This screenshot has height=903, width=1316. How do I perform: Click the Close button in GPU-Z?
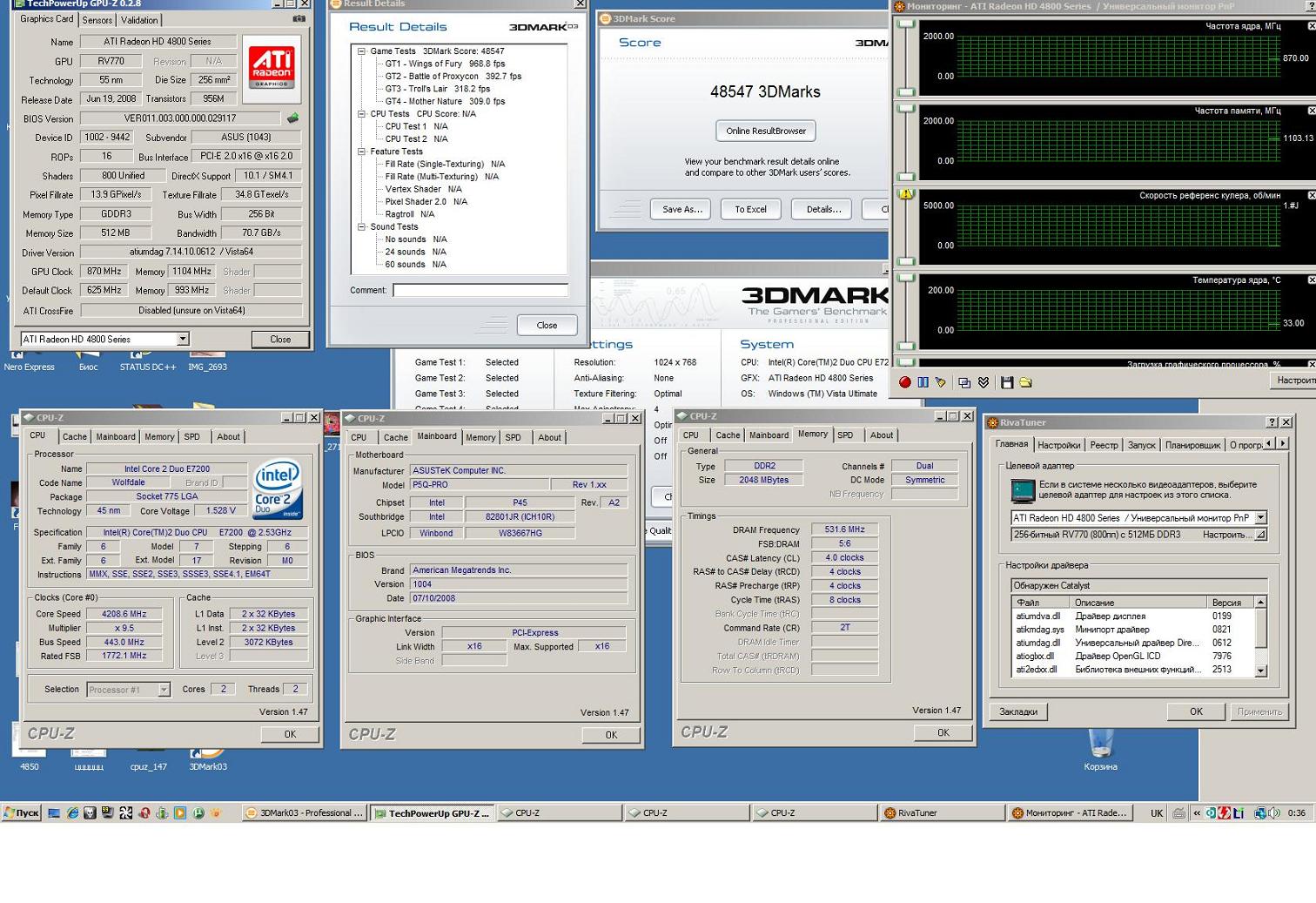click(x=280, y=340)
